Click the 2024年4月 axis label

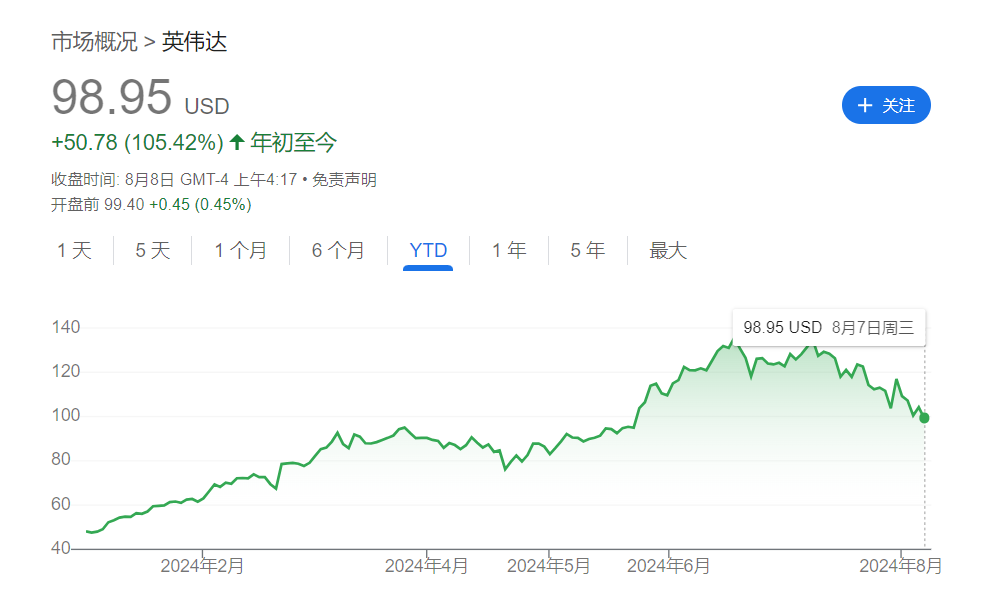[426, 566]
